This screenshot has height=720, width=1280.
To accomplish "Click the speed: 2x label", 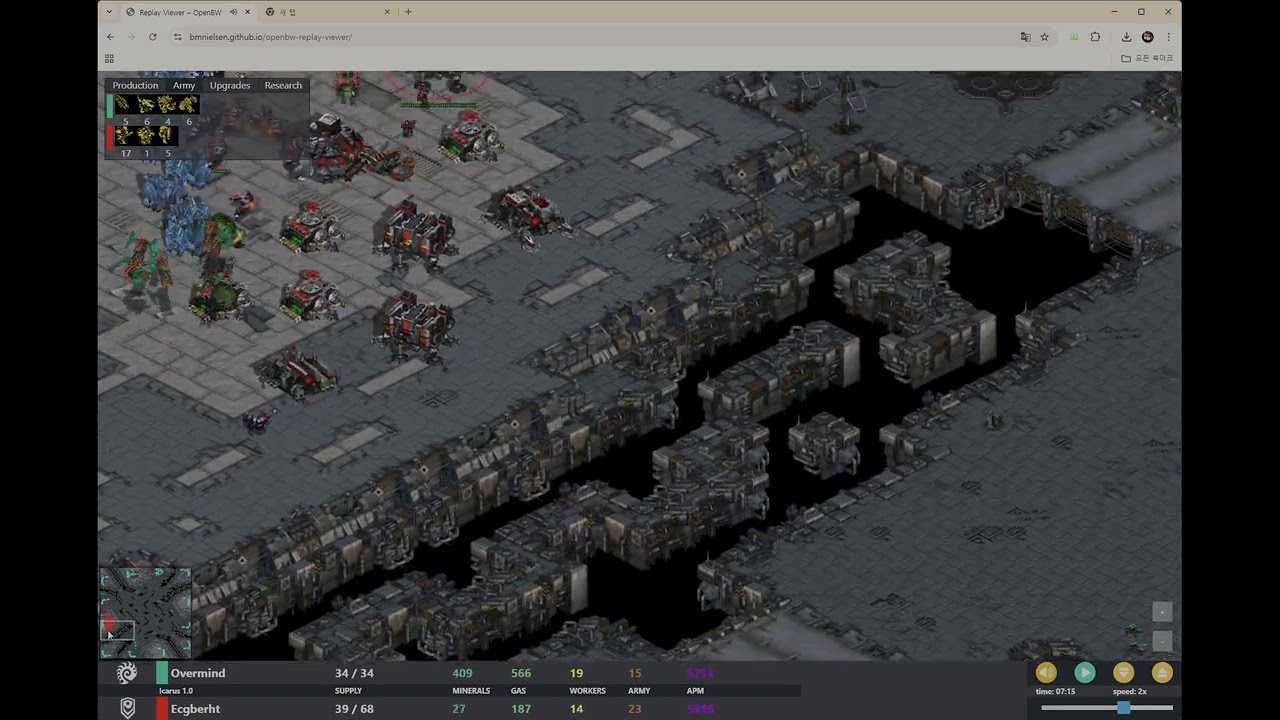I will [x=1130, y=691].
